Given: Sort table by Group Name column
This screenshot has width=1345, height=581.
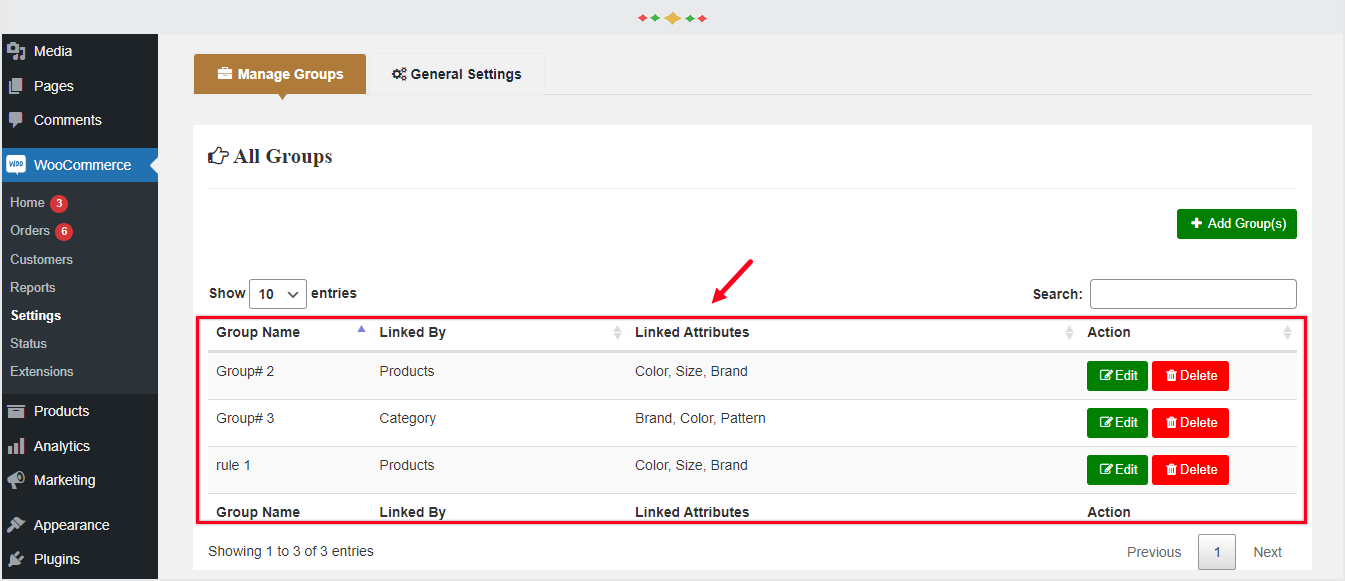Looking at the screenshot, I should coord(361,331).
